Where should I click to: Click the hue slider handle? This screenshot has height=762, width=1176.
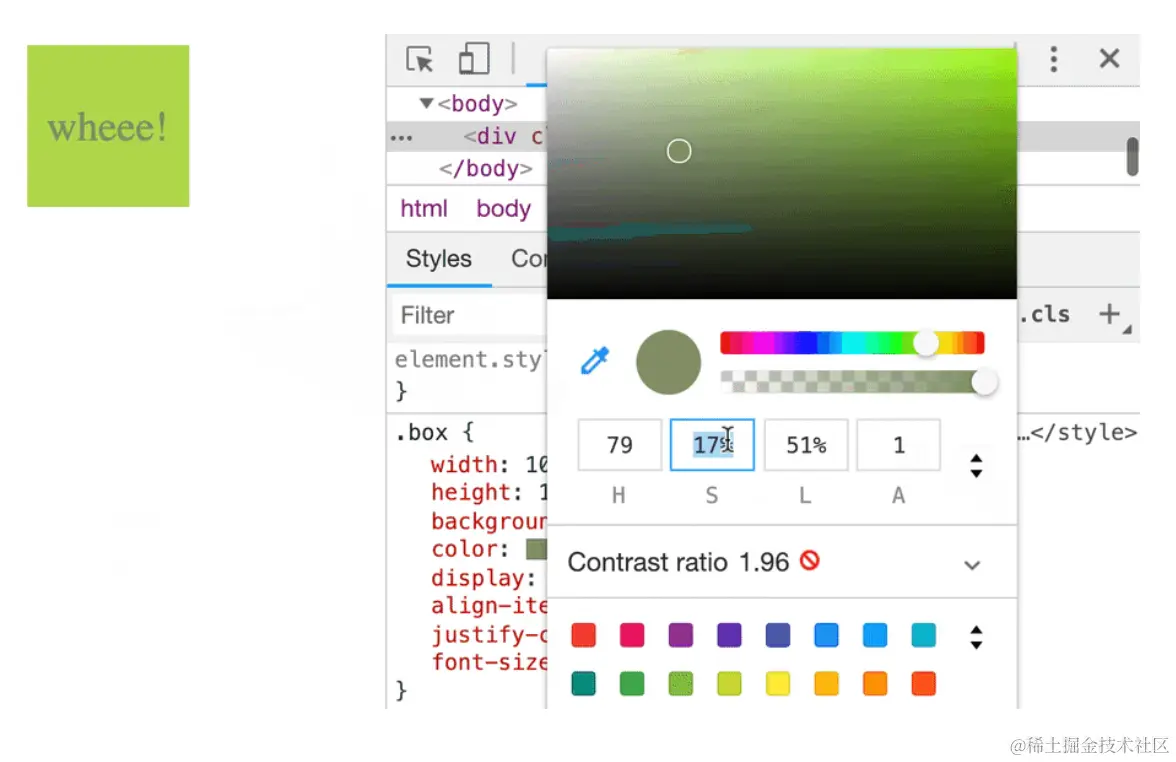point(926,344)
